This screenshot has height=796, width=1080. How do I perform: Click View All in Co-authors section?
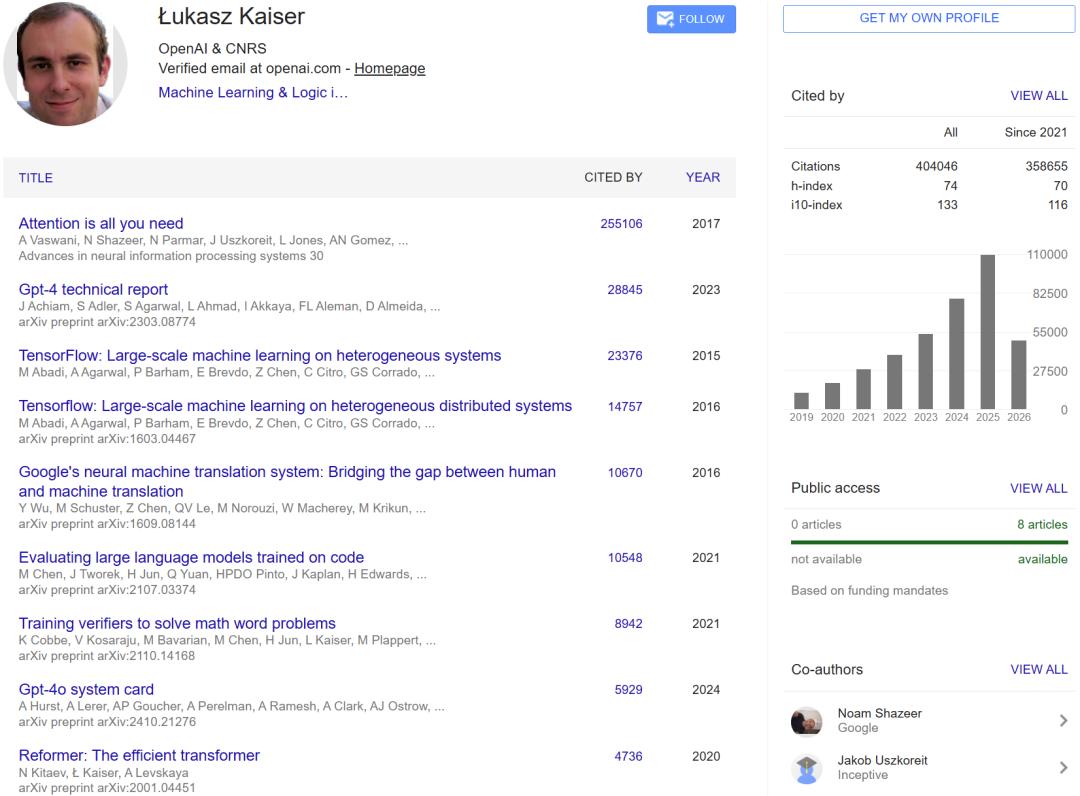pyautogui.click(x=1039, y=669)
